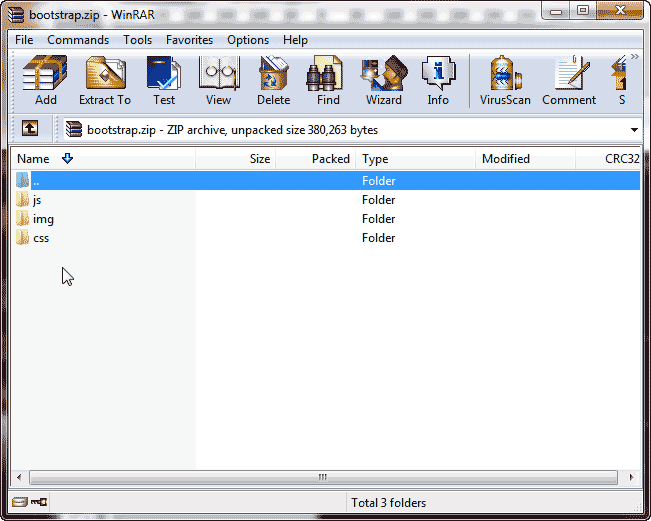This screenshot has width=651, height=521.
Task: Open the Favorites menu
Action: click(189, 40)
